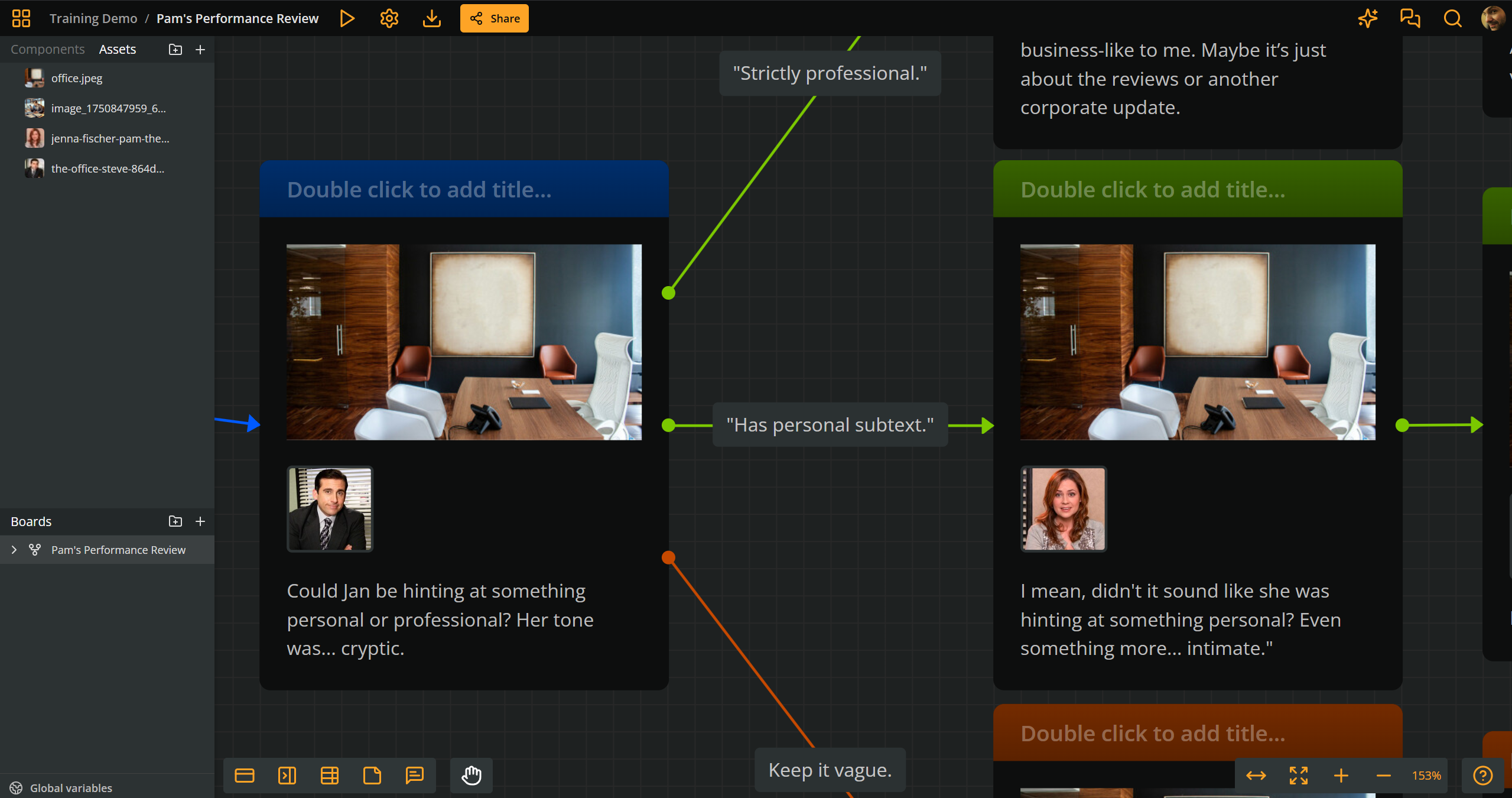The image size is (1512, 798).
Task: Open the AI assistant sparkles icon
Action: [1367, 18]
